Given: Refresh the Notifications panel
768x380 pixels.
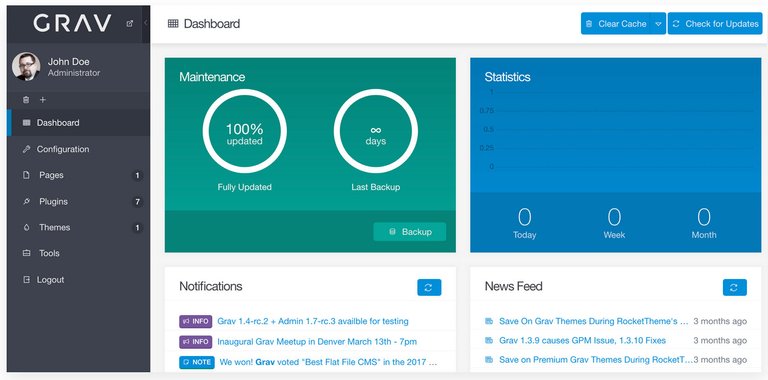Looking at the screenshot, I should pyautogui.click(x=429, y=287).
